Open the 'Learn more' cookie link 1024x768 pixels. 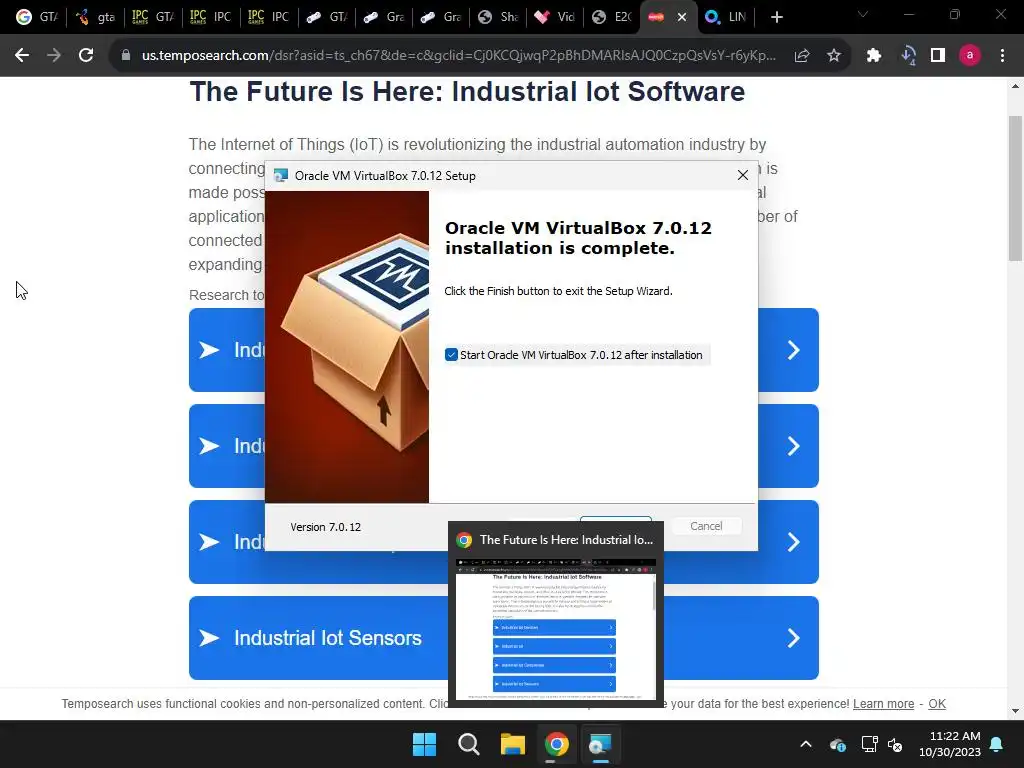[x=883, y=704]
